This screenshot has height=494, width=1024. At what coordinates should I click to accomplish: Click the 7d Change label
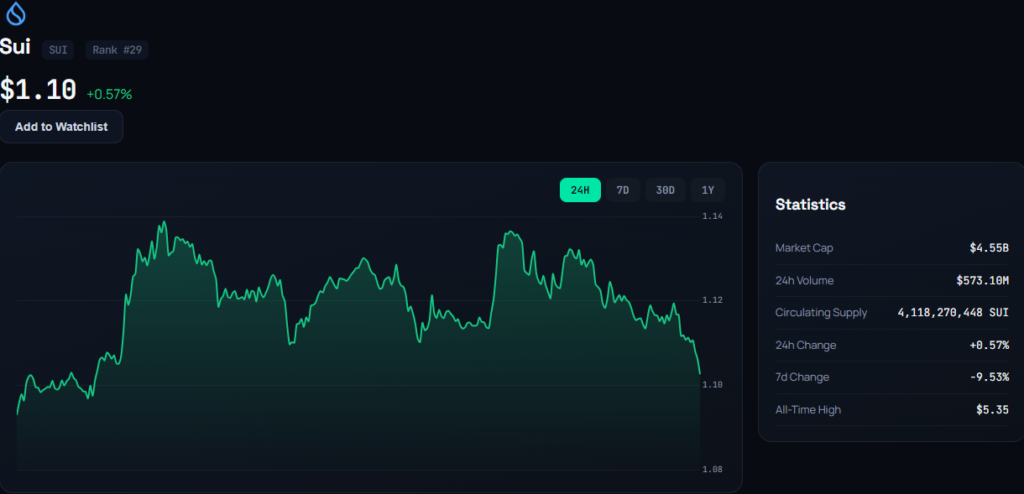[802, 377]
